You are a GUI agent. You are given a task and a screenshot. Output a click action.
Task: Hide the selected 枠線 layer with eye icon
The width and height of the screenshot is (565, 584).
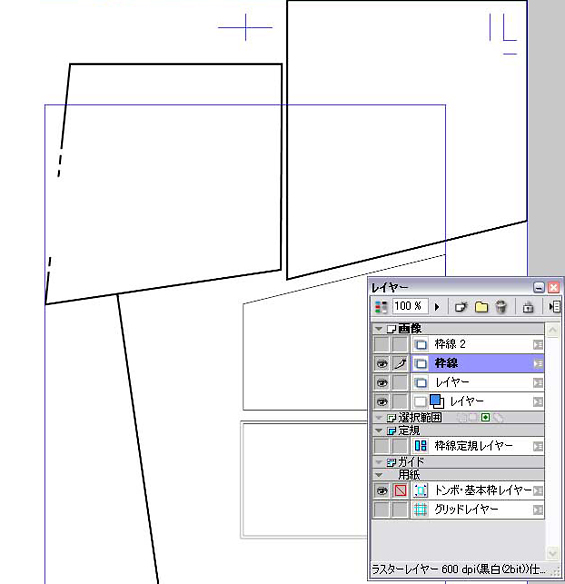point(382,364)
